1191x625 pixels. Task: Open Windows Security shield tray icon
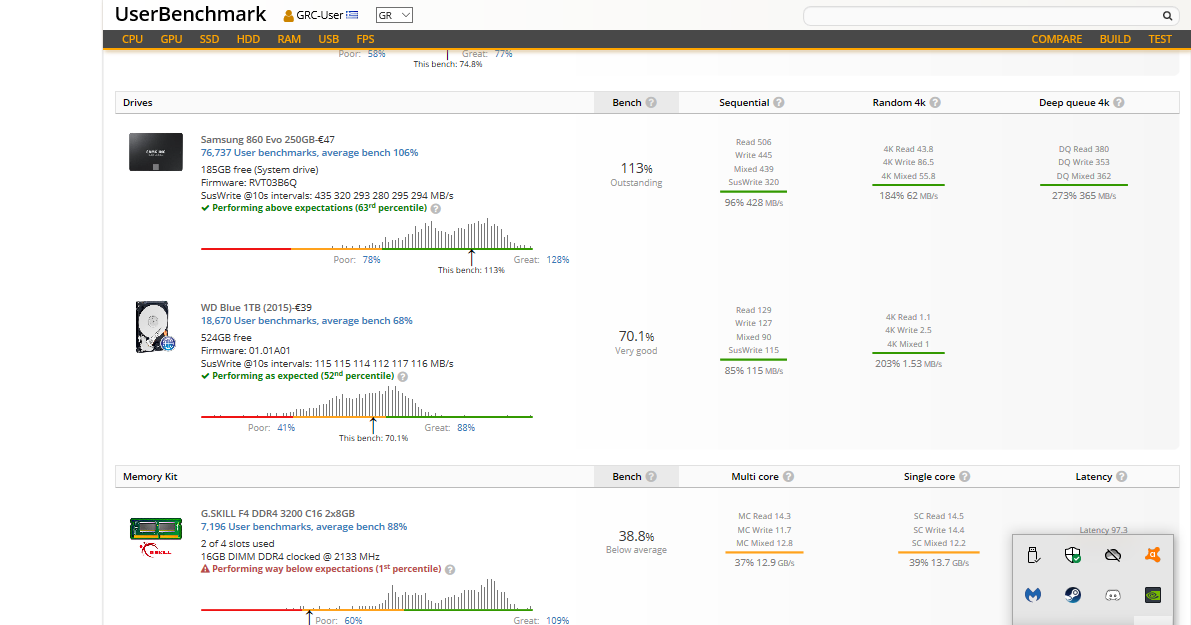click(1073, 555)
